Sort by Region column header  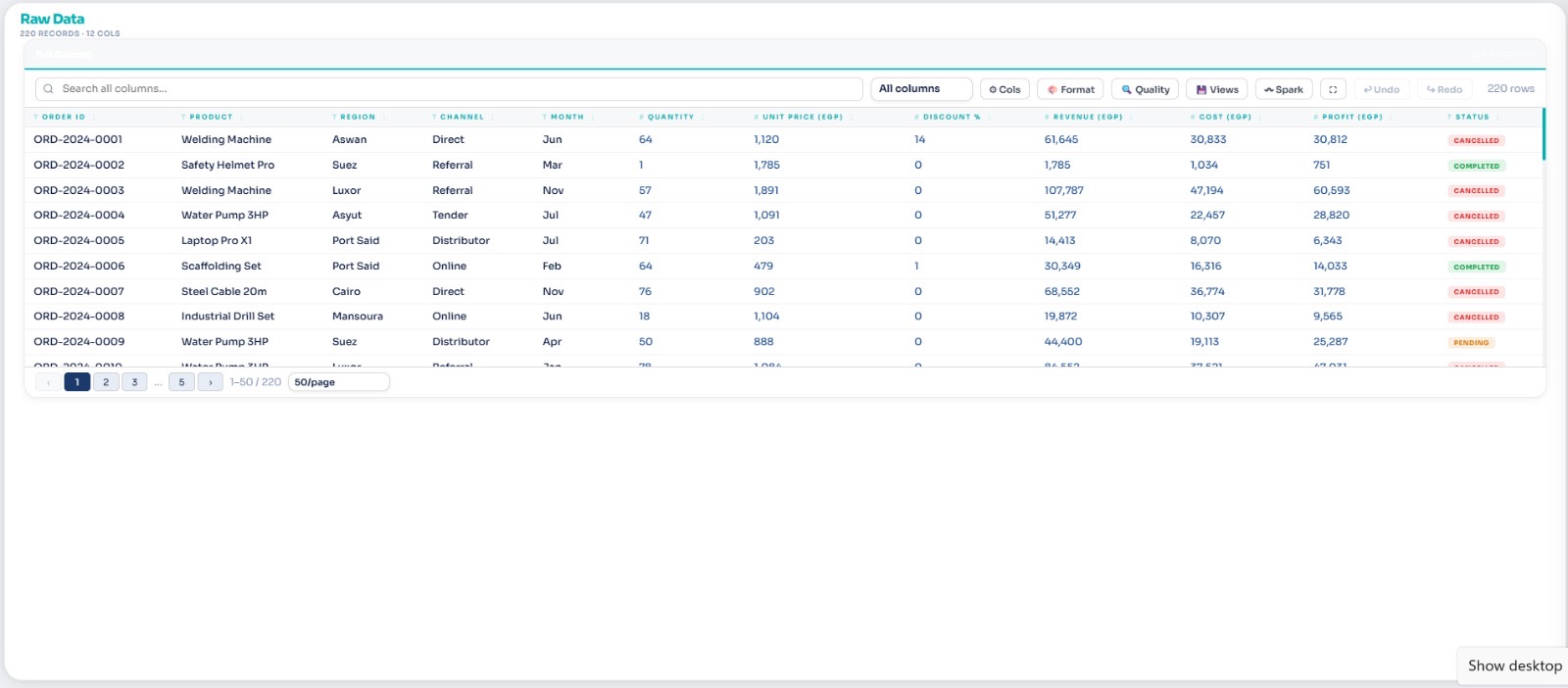[x=358, y=117]
